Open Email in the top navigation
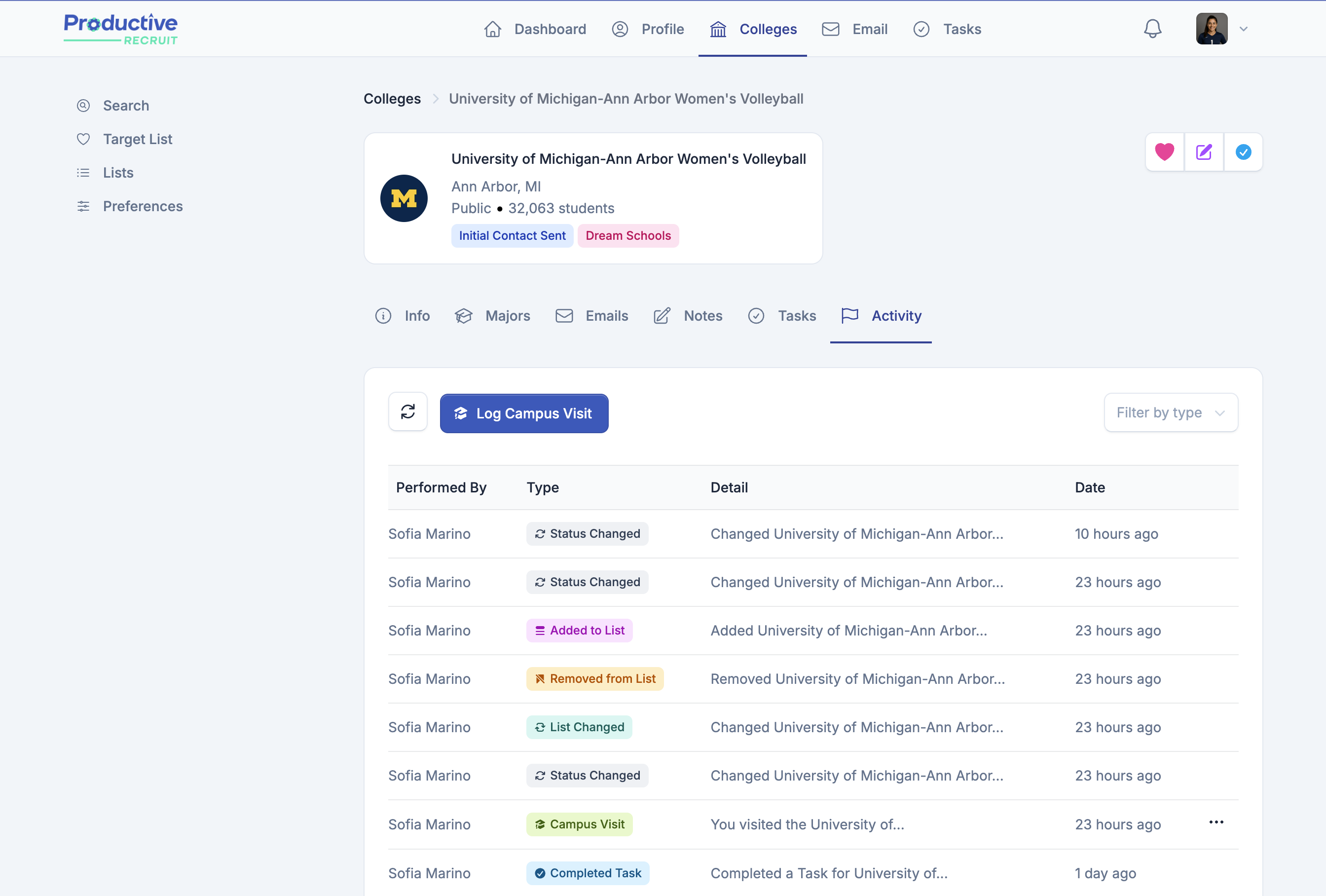Image resolution: width=1326 pixels, height=896 pixels. (855, 29)
